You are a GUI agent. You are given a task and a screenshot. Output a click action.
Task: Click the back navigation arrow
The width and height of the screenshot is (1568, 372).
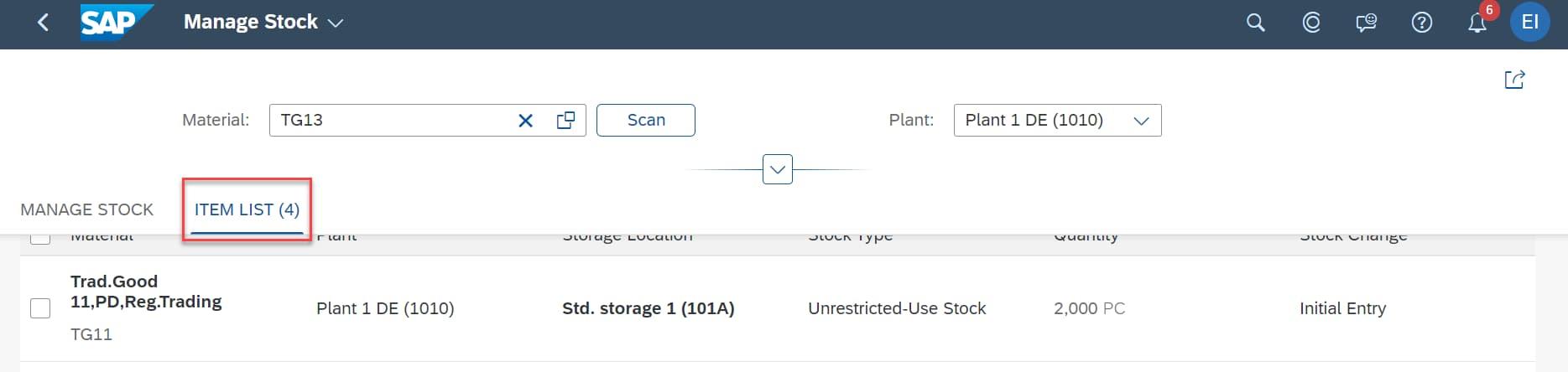coord(43,23)
